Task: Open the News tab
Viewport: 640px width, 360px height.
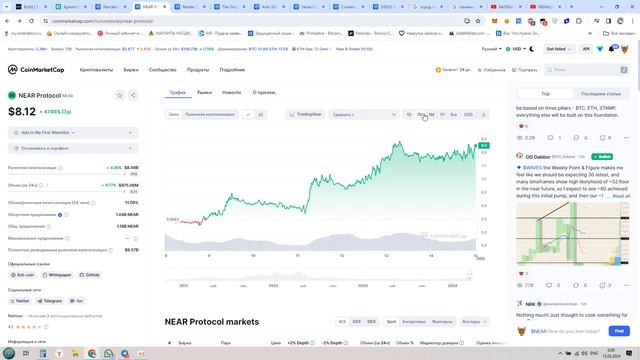Action: pos(231,93)
